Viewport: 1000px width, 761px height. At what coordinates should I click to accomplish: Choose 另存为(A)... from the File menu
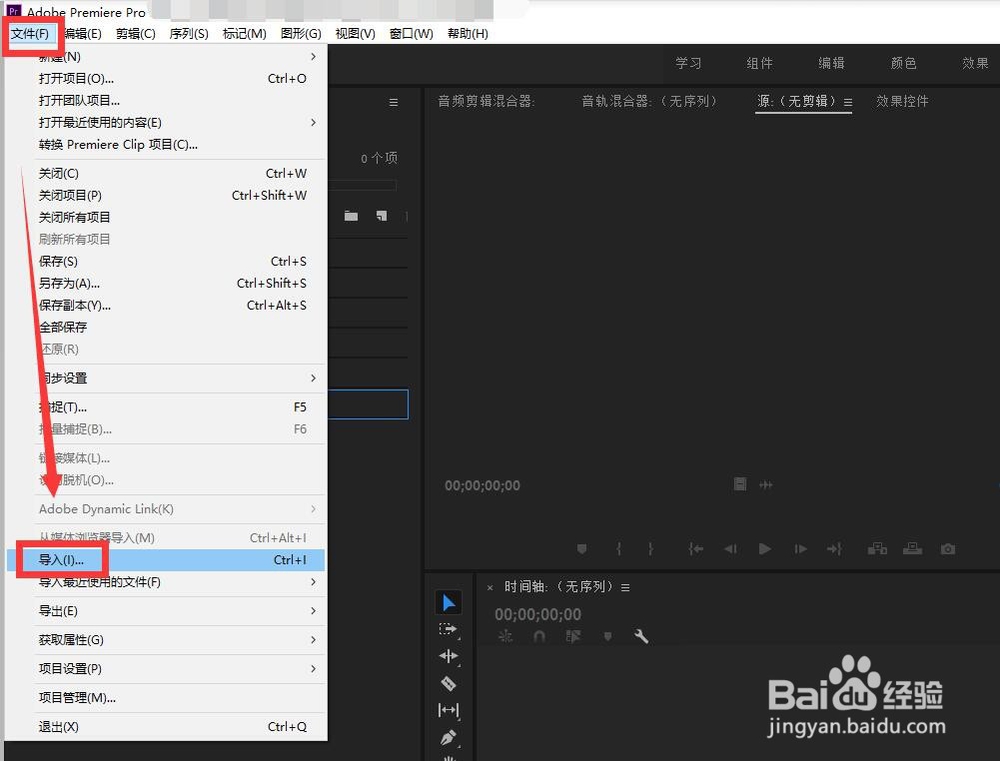pyautogui.click(x=166, y=283)
